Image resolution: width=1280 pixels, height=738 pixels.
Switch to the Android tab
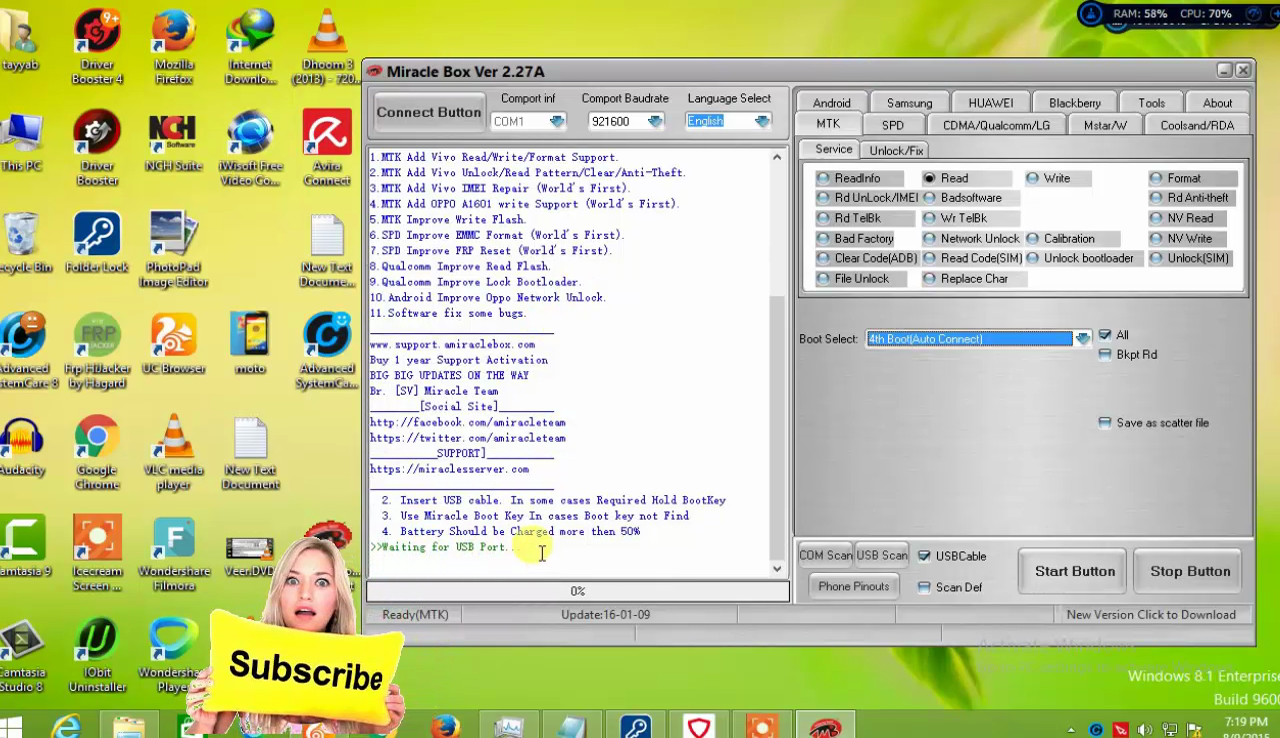point(832,103)
